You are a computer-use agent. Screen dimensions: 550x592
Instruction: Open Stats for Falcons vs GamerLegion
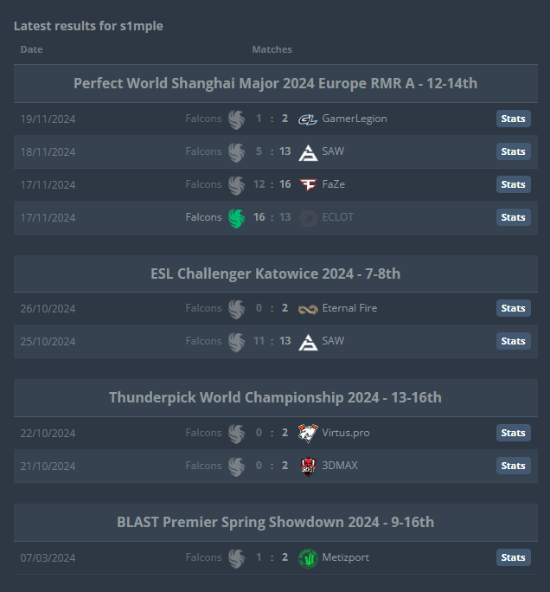pyautogui.click(x=513, y=119)
